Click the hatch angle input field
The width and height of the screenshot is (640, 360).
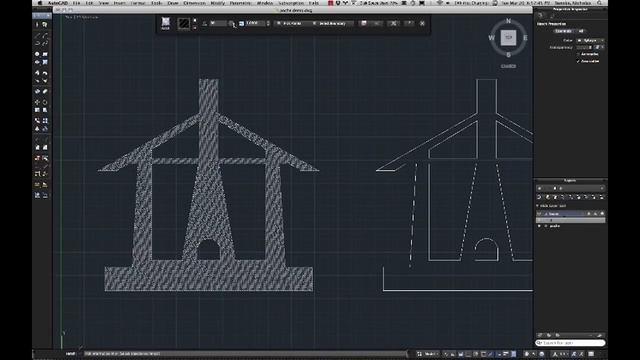click(x=218, y=23)
